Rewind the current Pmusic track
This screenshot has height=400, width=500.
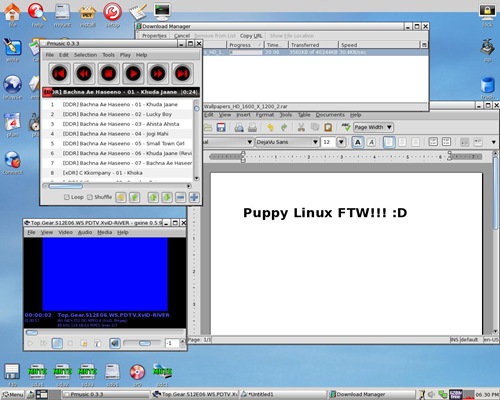tap(84, 73)
